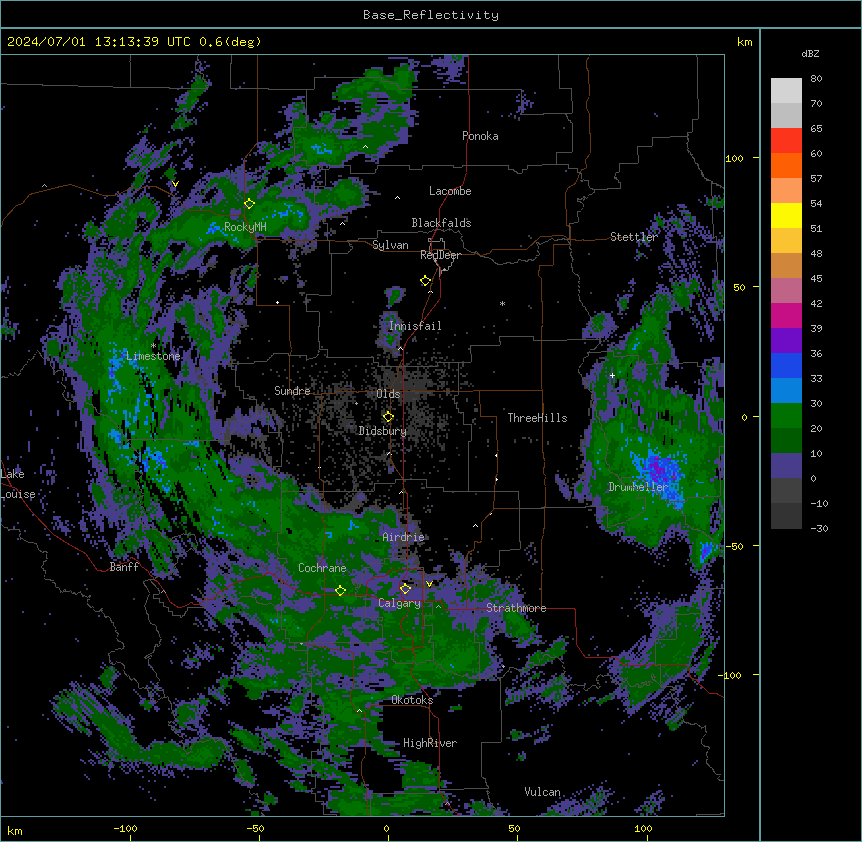Click the Base_Reflectivity title text
Viewport: 862px width, 842px height.
(431, 15)
